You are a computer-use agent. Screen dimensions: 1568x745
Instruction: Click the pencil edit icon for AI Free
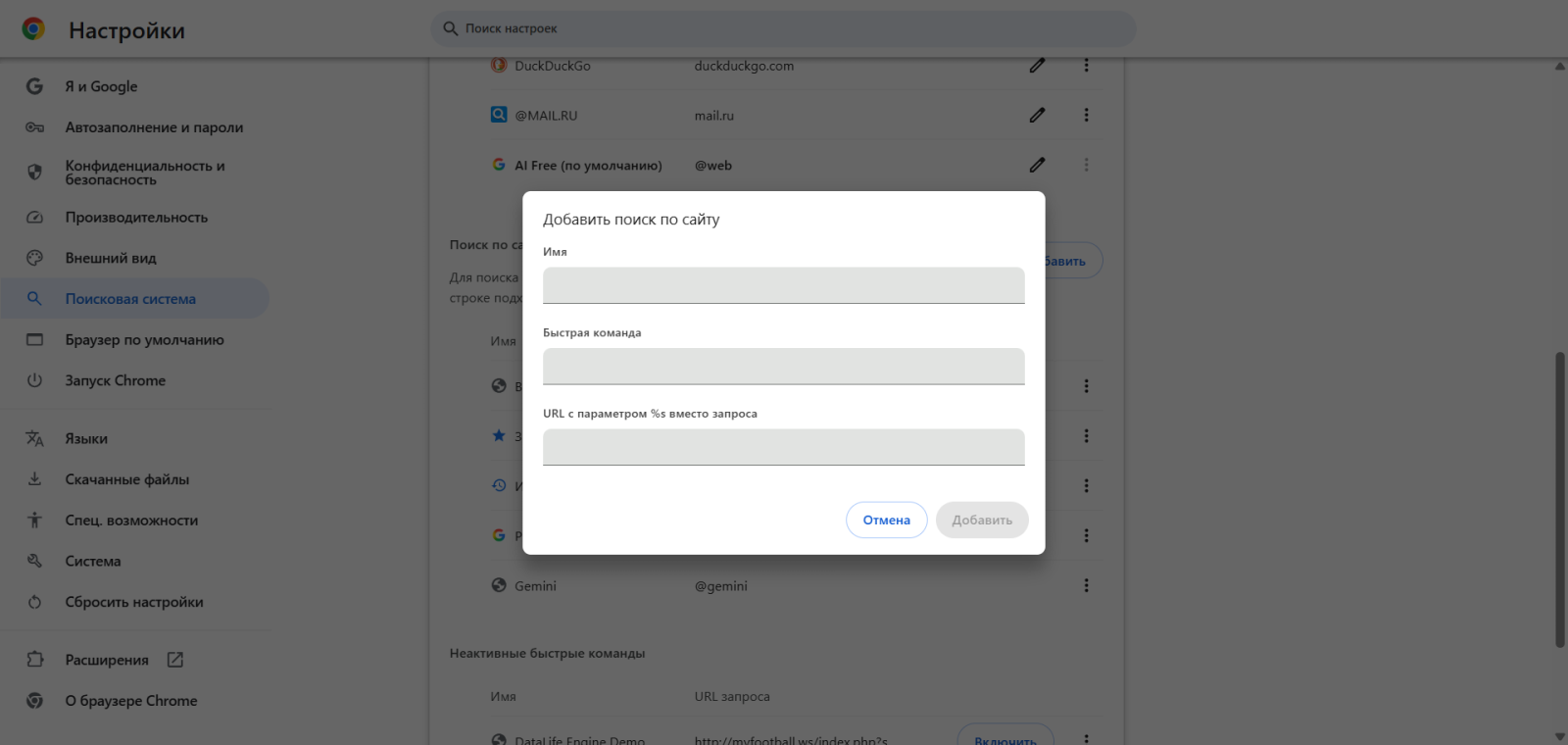tap(1037, 166)
